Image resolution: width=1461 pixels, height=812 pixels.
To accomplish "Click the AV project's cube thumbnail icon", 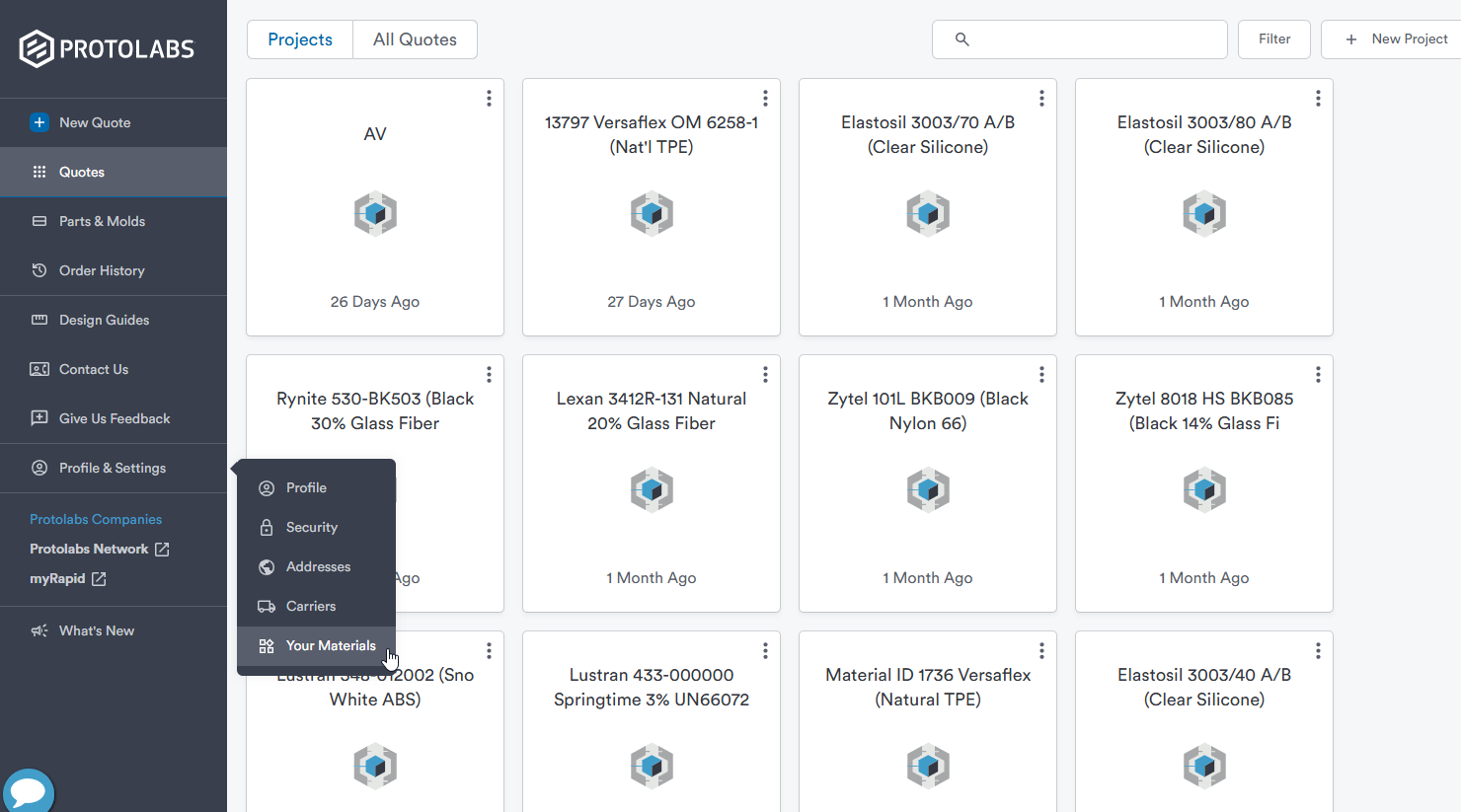I will click(375, 213).
